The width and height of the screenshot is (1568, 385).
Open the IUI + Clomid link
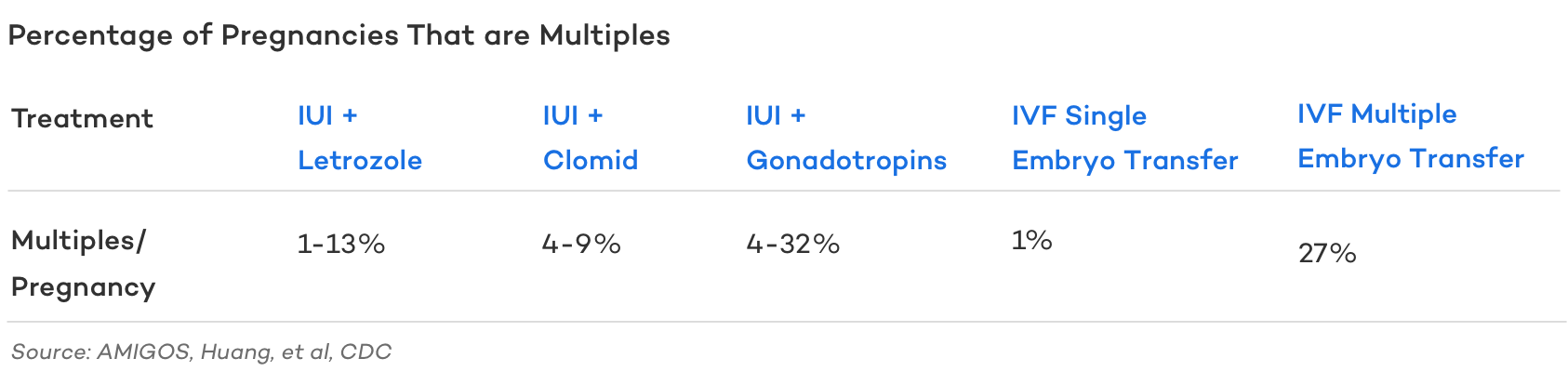click(x=591, y=138)
